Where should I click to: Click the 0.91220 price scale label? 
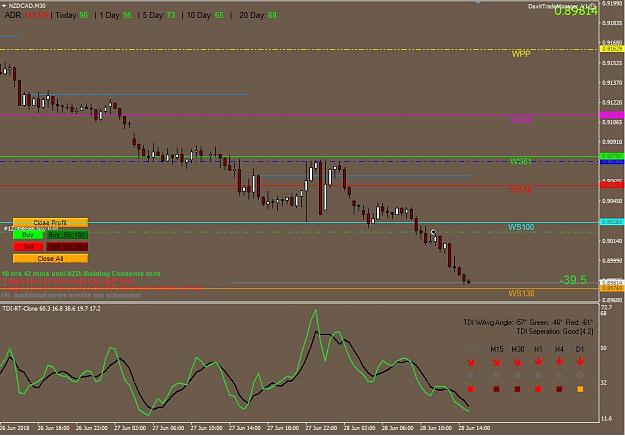pos(612,102)
